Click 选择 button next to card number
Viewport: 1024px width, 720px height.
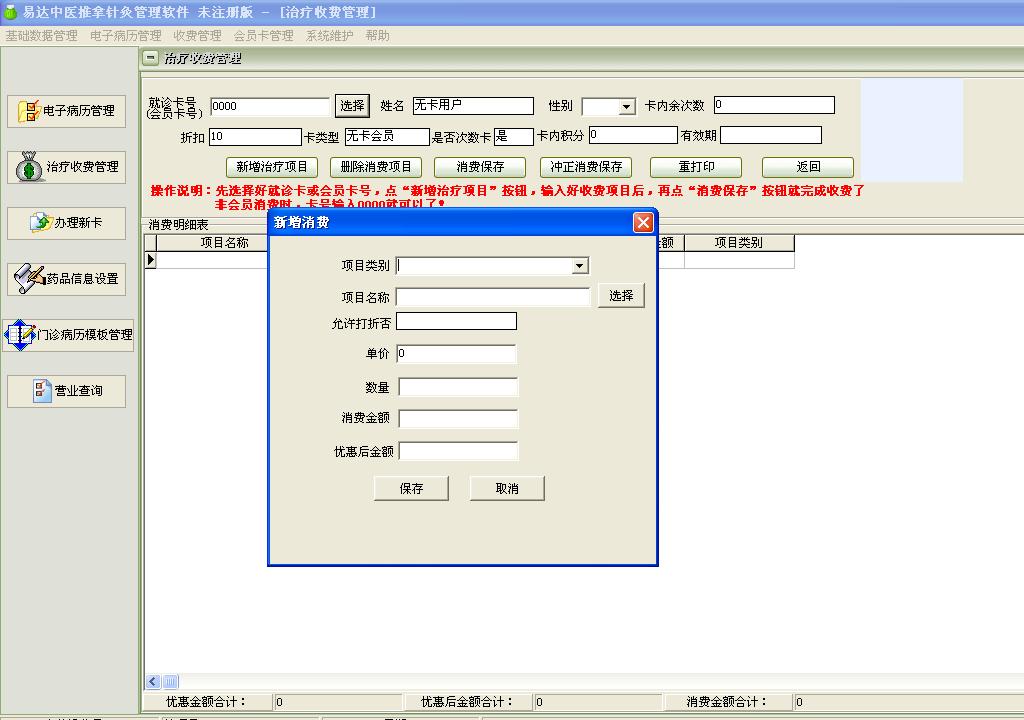[x=352, y=106]
